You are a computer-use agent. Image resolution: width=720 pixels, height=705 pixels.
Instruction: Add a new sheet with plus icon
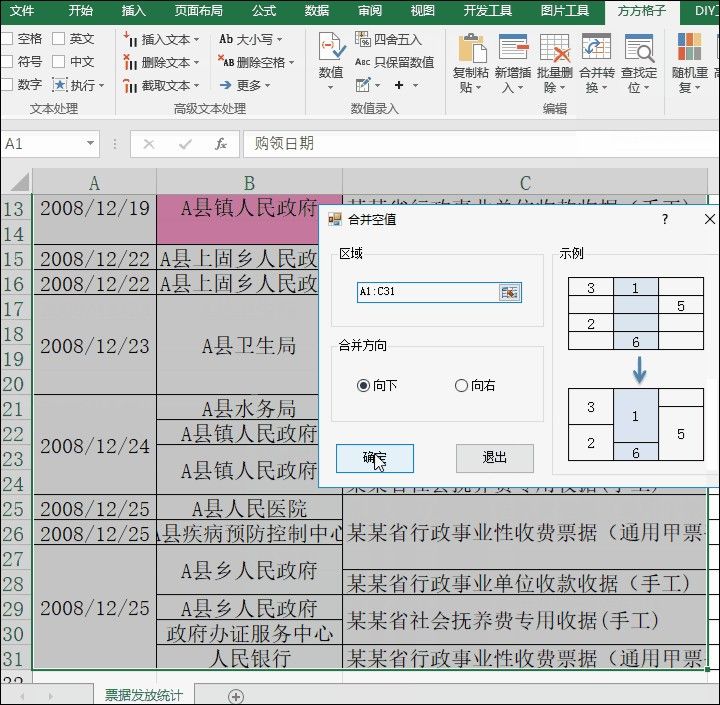pyautogui.click(x=236, y=696)
